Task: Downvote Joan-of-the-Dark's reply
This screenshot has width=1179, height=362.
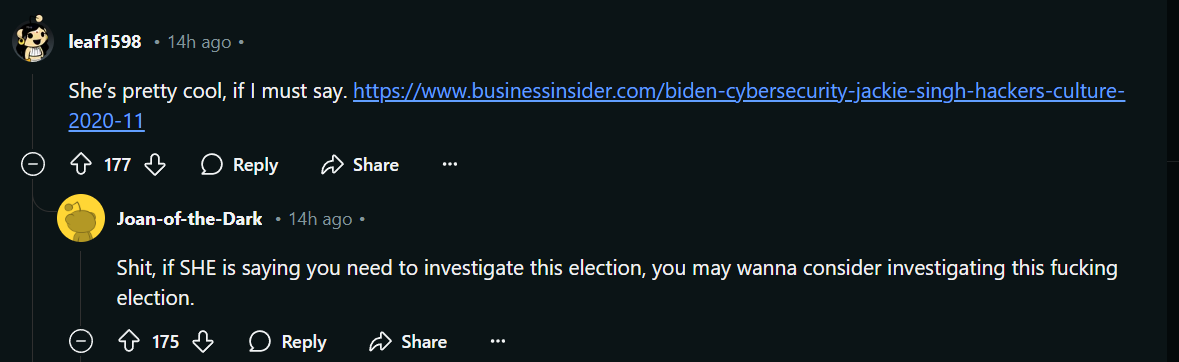Action: coord(203,342)
